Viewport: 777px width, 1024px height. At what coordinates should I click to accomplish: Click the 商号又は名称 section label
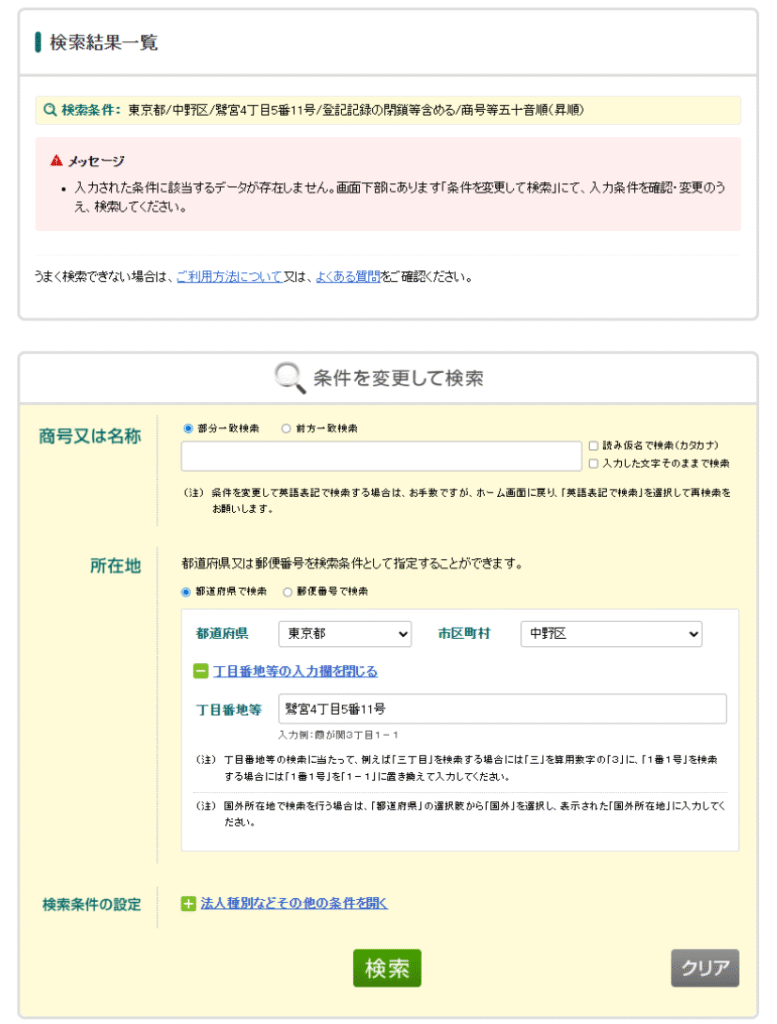[x=90, y=436]
